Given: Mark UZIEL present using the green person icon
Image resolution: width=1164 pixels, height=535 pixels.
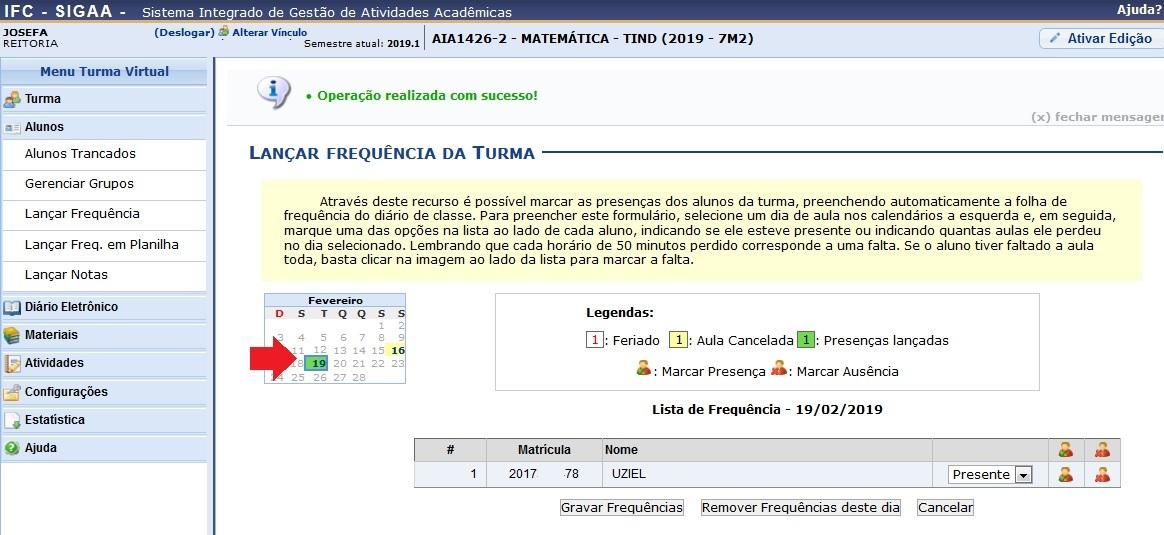Looking at the screenshot, I should [x=1066, y=474].
